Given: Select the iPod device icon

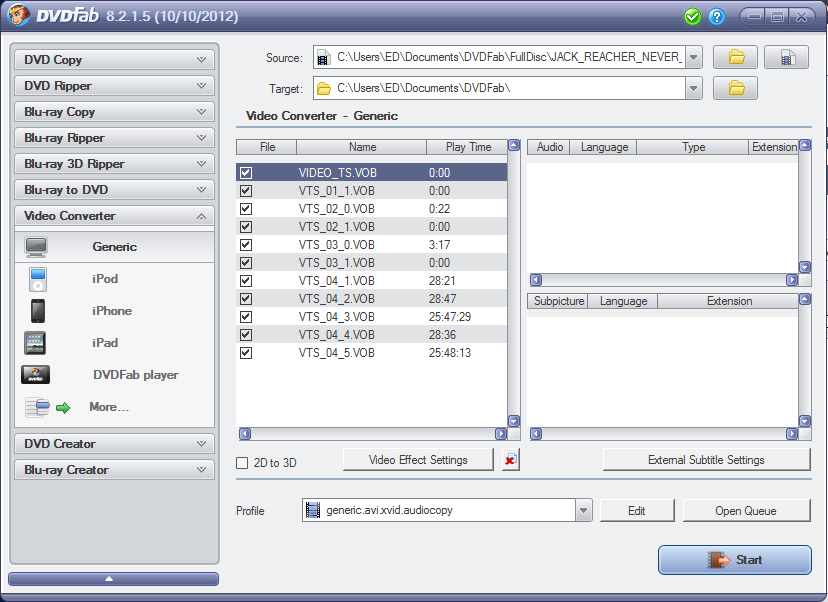Looking at the screenshot, I should click(x=37, y=279).
